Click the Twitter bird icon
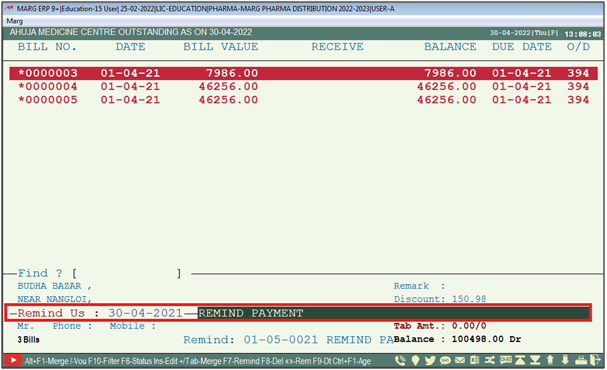Image resolution: width=607 pixels, height=370 pixels. (x=430, y=360)
